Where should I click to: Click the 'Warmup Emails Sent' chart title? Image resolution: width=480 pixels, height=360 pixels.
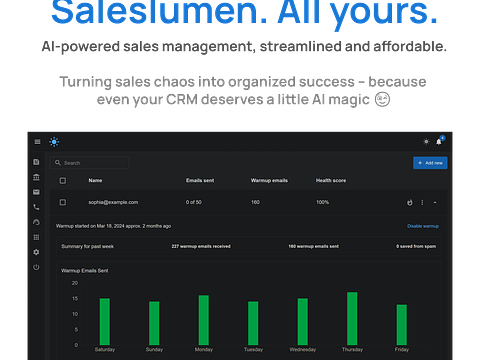click(85, 271)
